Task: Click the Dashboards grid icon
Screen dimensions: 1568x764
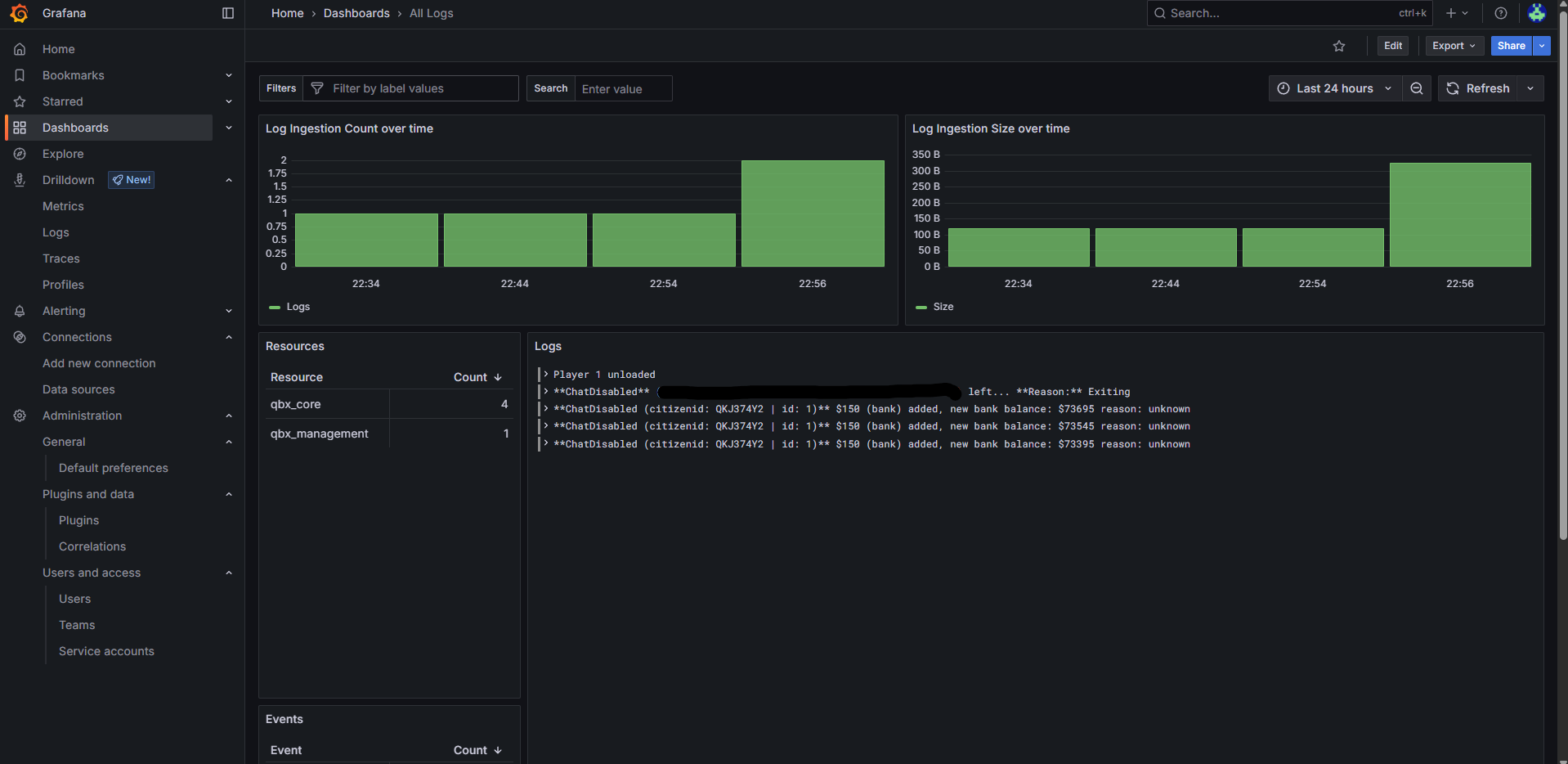Action: pyautogui.click(x=20, y=128)
